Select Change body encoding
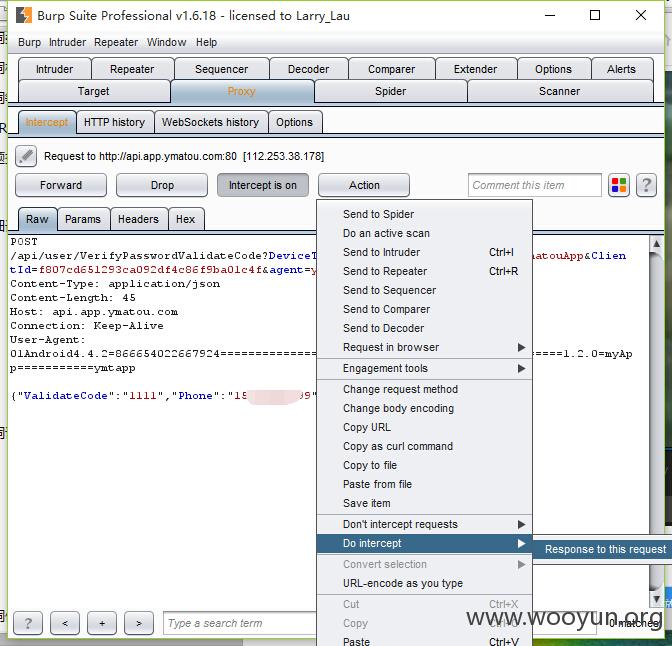 [x=424, y=408]
